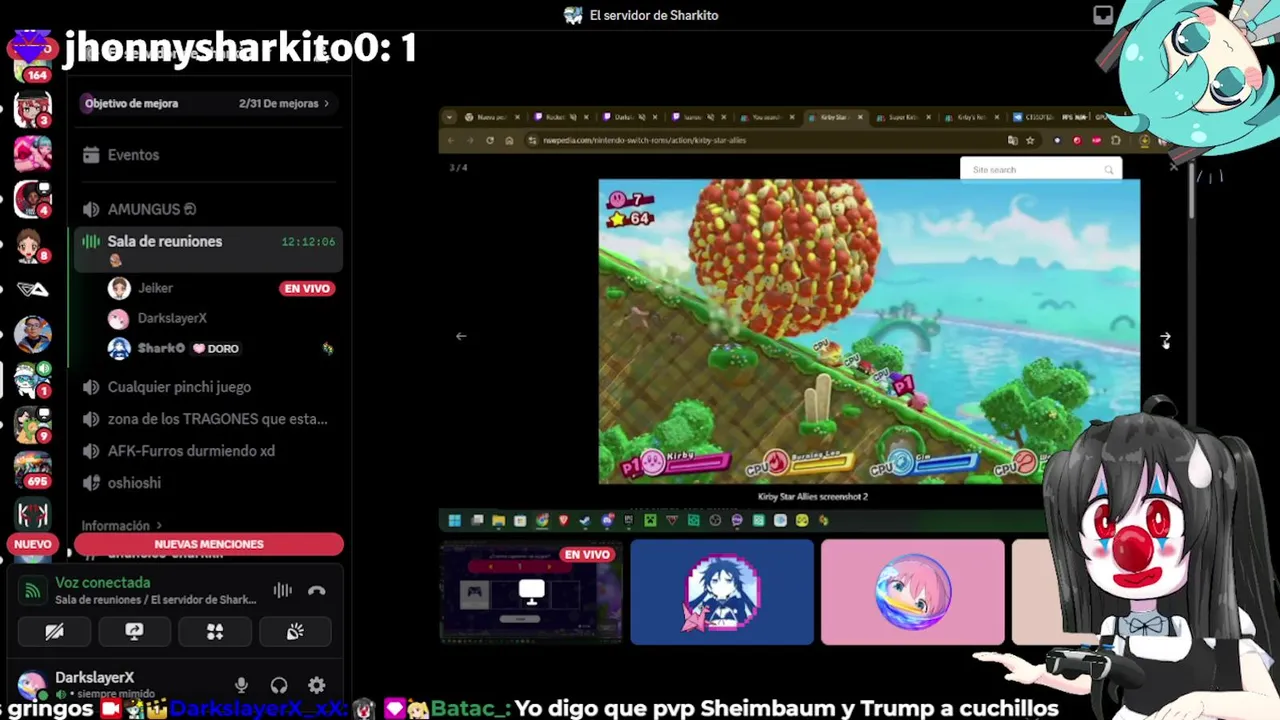Screen dimensions: 1280x720
Task: Click the Eventos calendar icon
Action: 91,155
